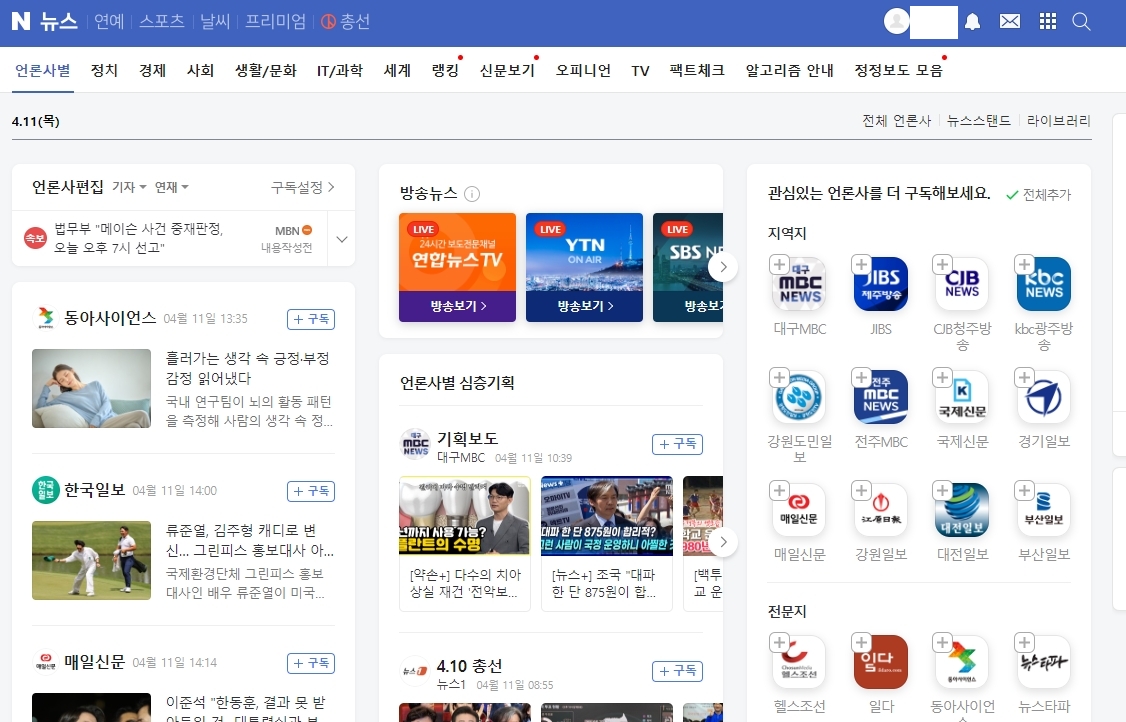The width and height of the screenshot is (1126, 722).
Task: Click the N 뉴스 logo
Action: click(x=44, y=21)
